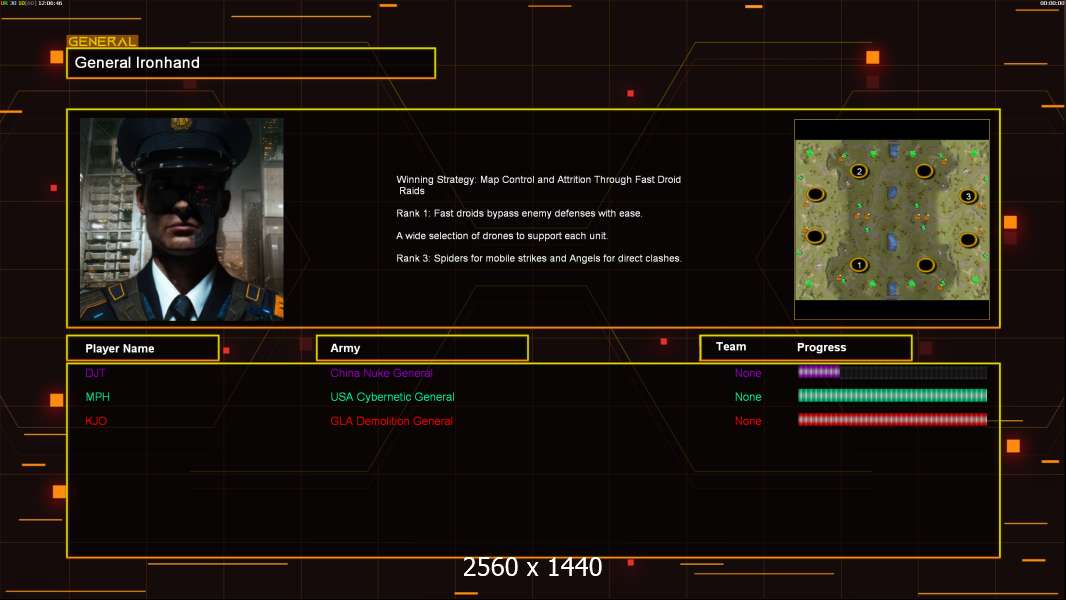Click the elapsed timer at top right
The image size is (1066, 600).
[x=1052, y=3]
